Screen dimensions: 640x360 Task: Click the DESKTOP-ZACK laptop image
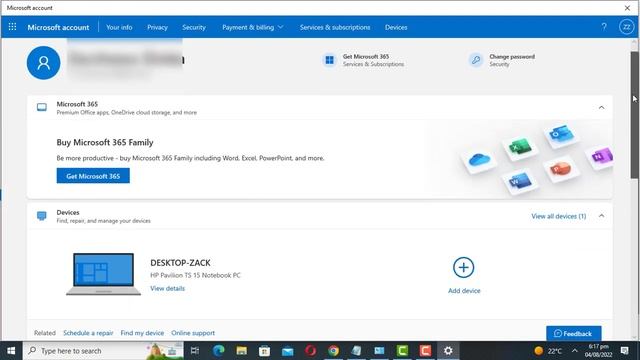click(x=103, y=274)
